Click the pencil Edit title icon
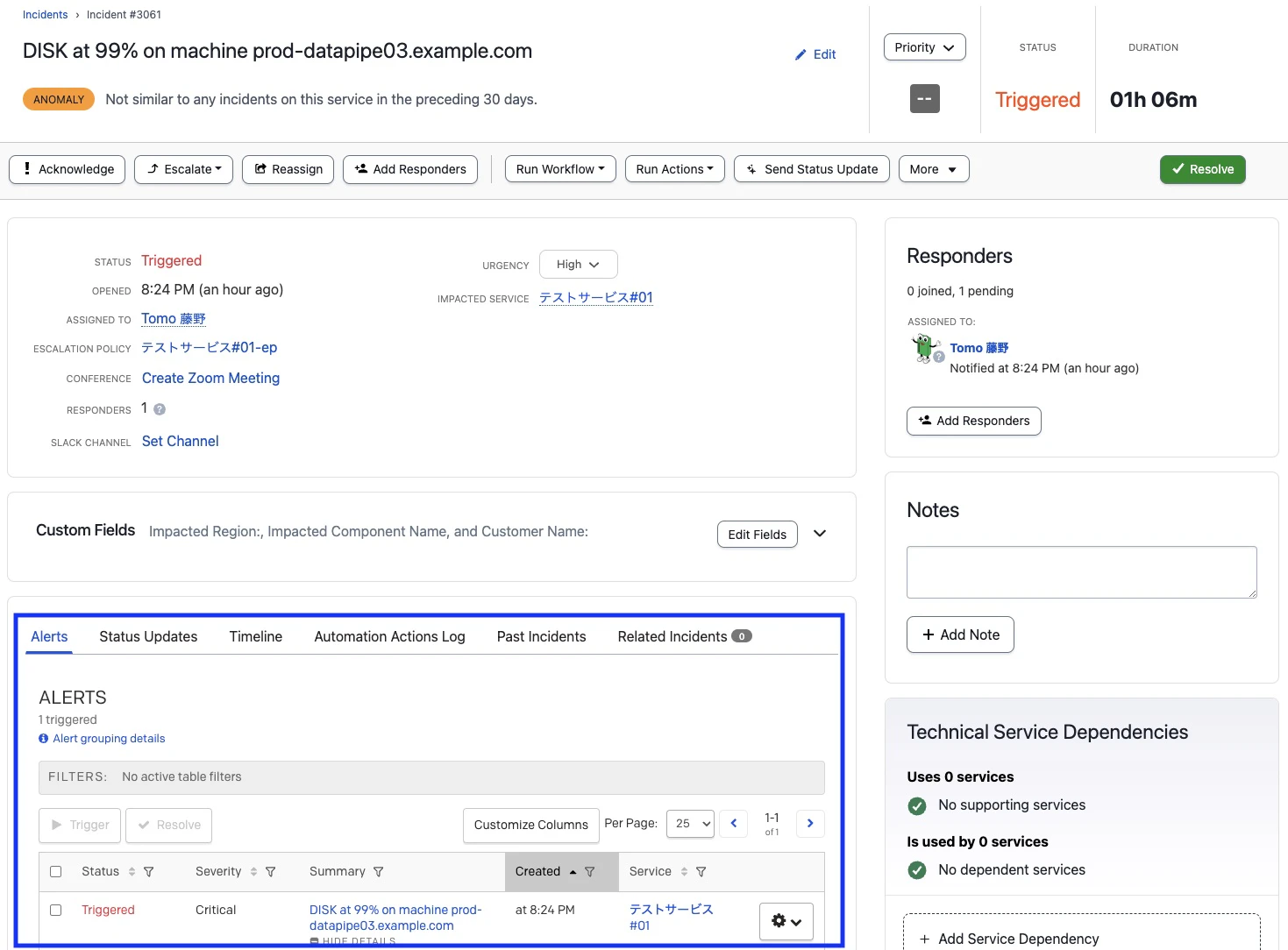Image resolution: width=1288 pixels, height=950 pixels. click(801, 55)
